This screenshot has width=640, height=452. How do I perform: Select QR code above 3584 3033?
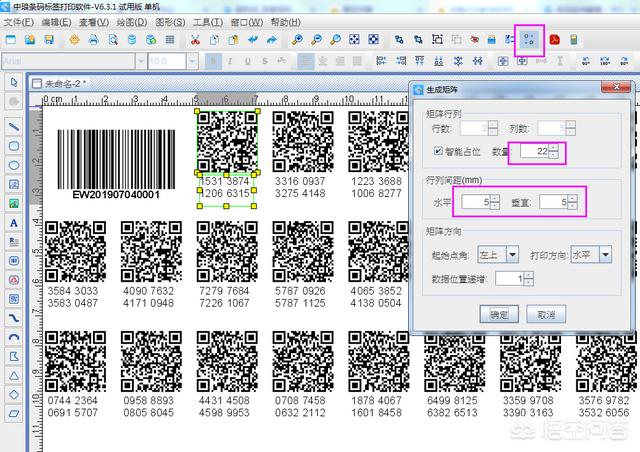[76, 252]
